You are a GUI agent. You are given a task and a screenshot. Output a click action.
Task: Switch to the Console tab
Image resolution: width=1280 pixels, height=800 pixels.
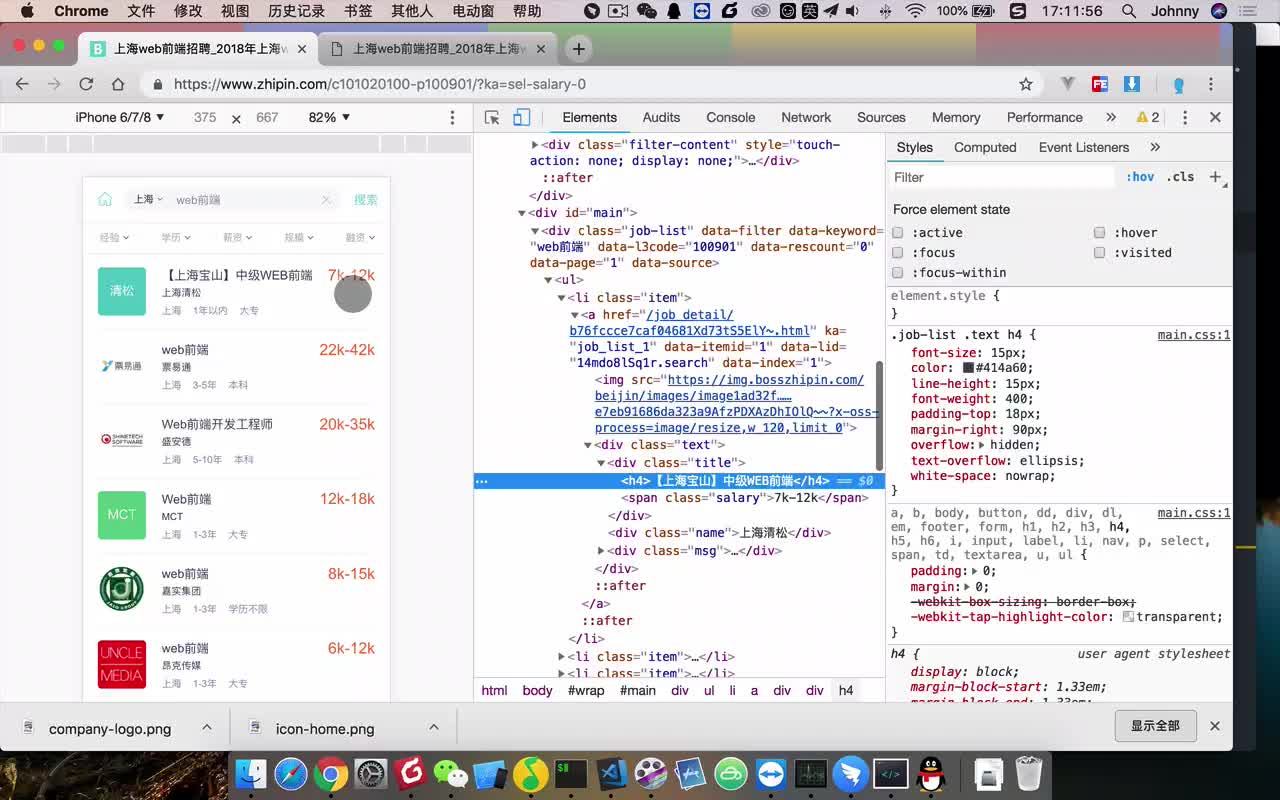pyautogui.click(x=730, y=117)
